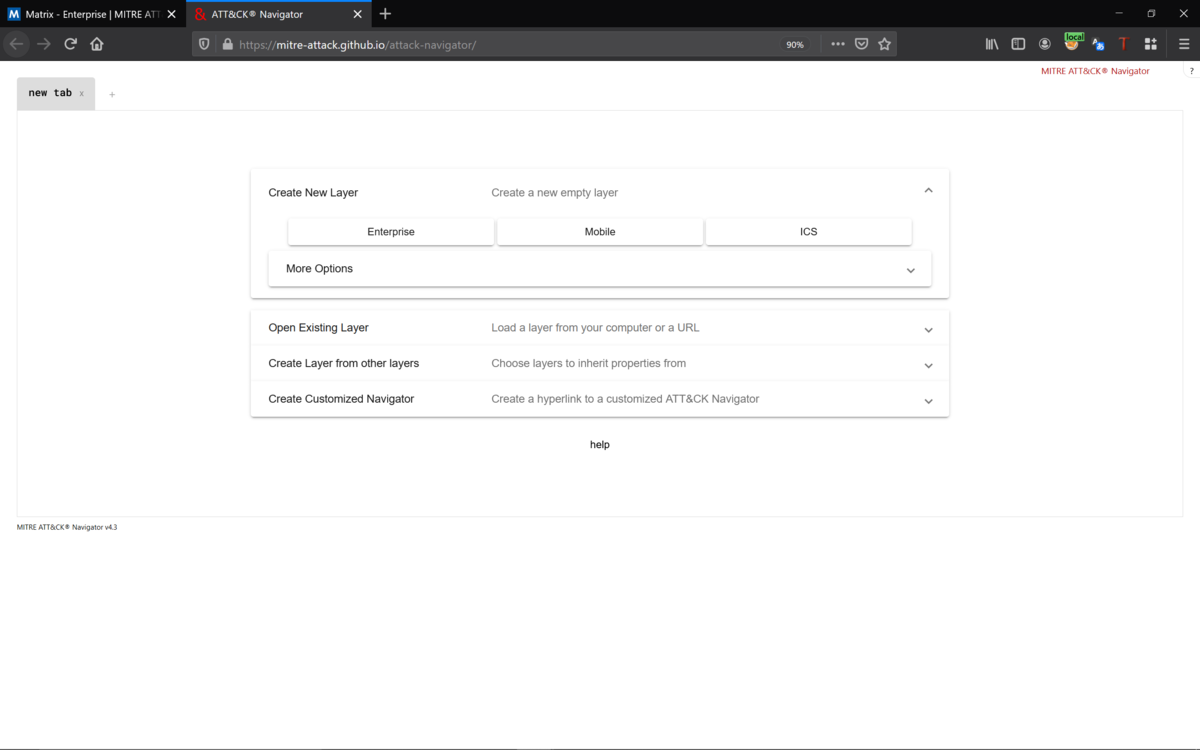Open new browser tab with plus
Screen dimensions: 1200x750
click(385, 14)
